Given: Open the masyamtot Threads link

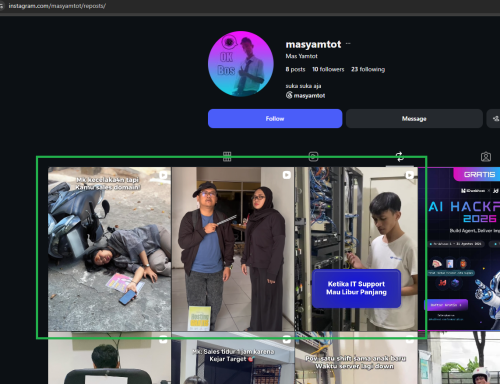Looking at the screenshot, I should [305, 95].
